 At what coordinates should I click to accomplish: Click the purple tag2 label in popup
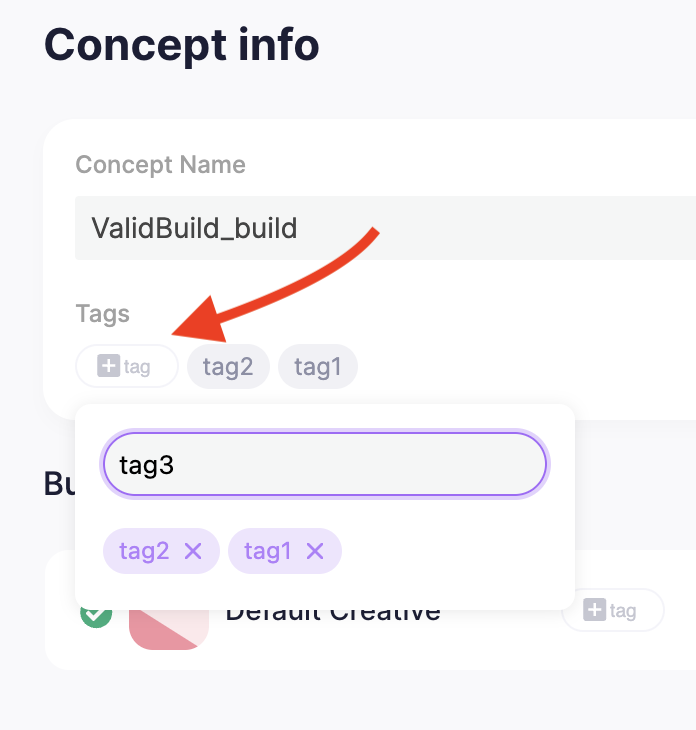144,550
